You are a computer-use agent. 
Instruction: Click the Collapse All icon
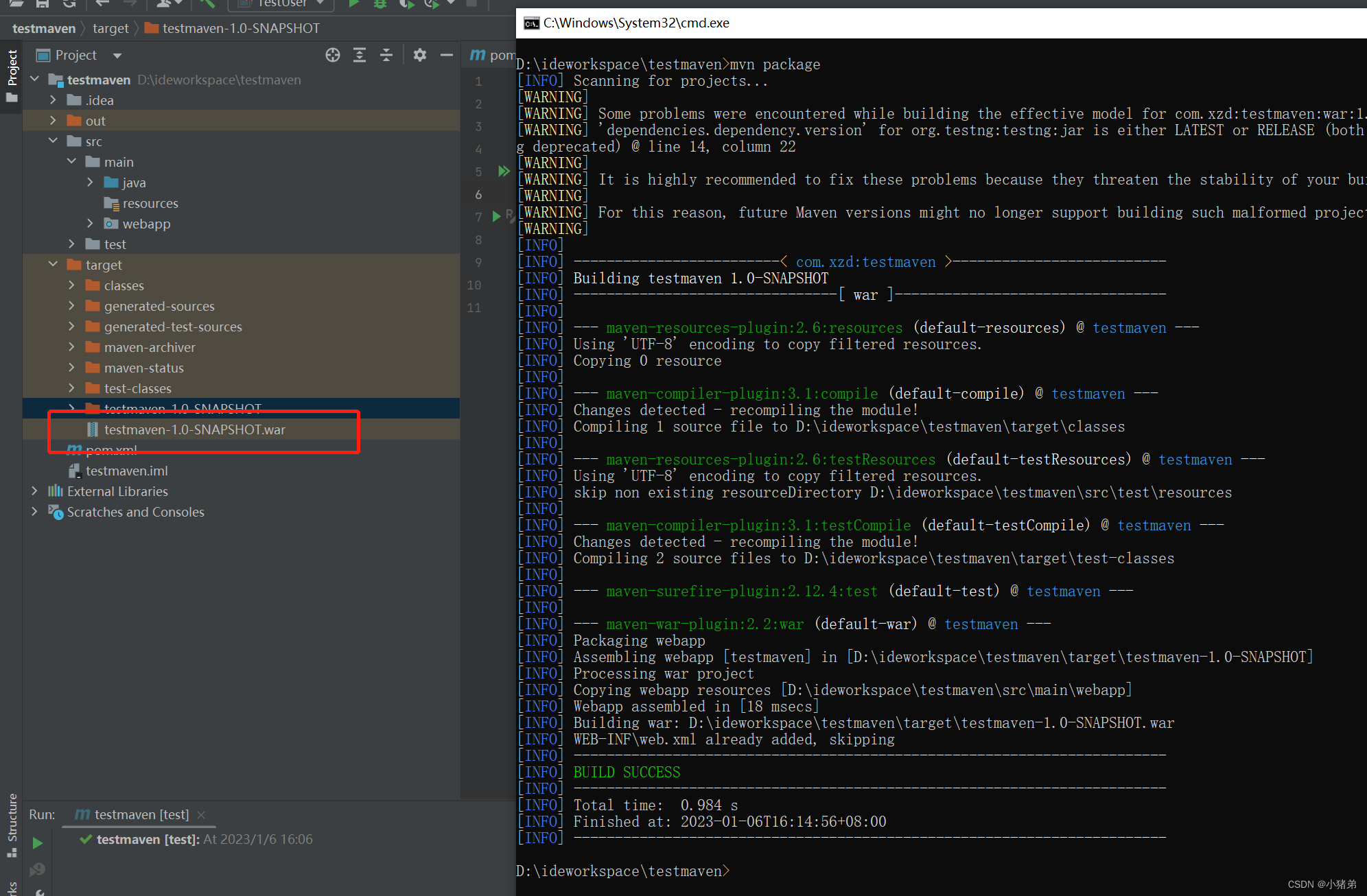pyautogui.click(x=386, y=56)
